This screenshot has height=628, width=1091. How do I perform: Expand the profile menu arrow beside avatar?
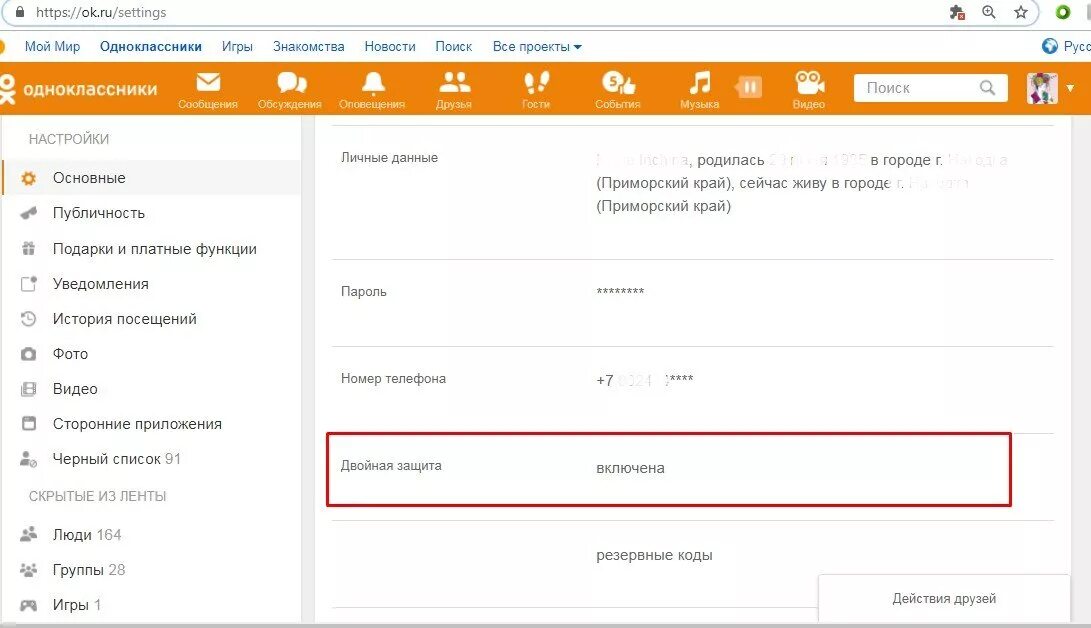(1070, 88)
